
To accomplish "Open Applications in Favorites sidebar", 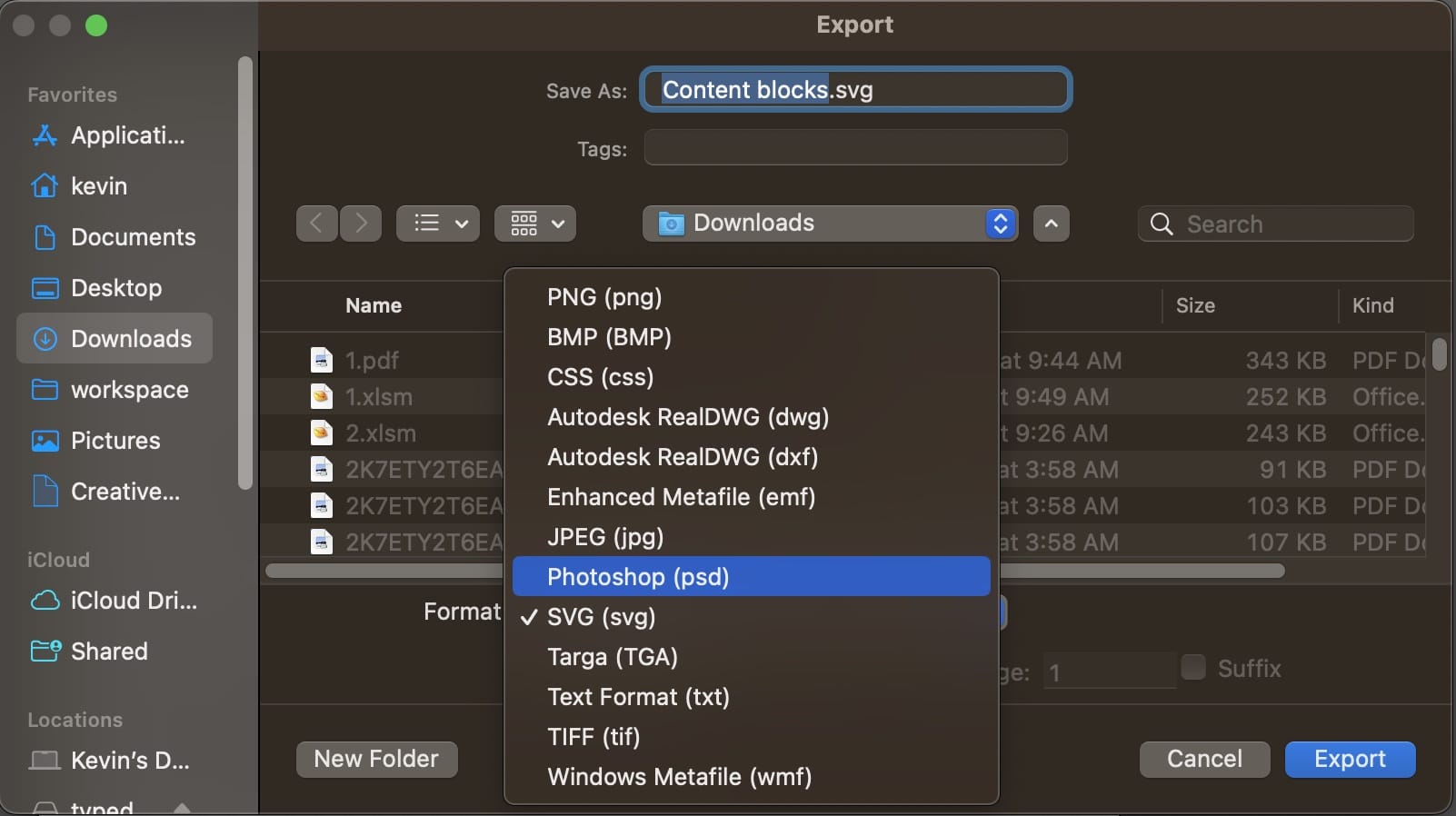I will point(115,135).
